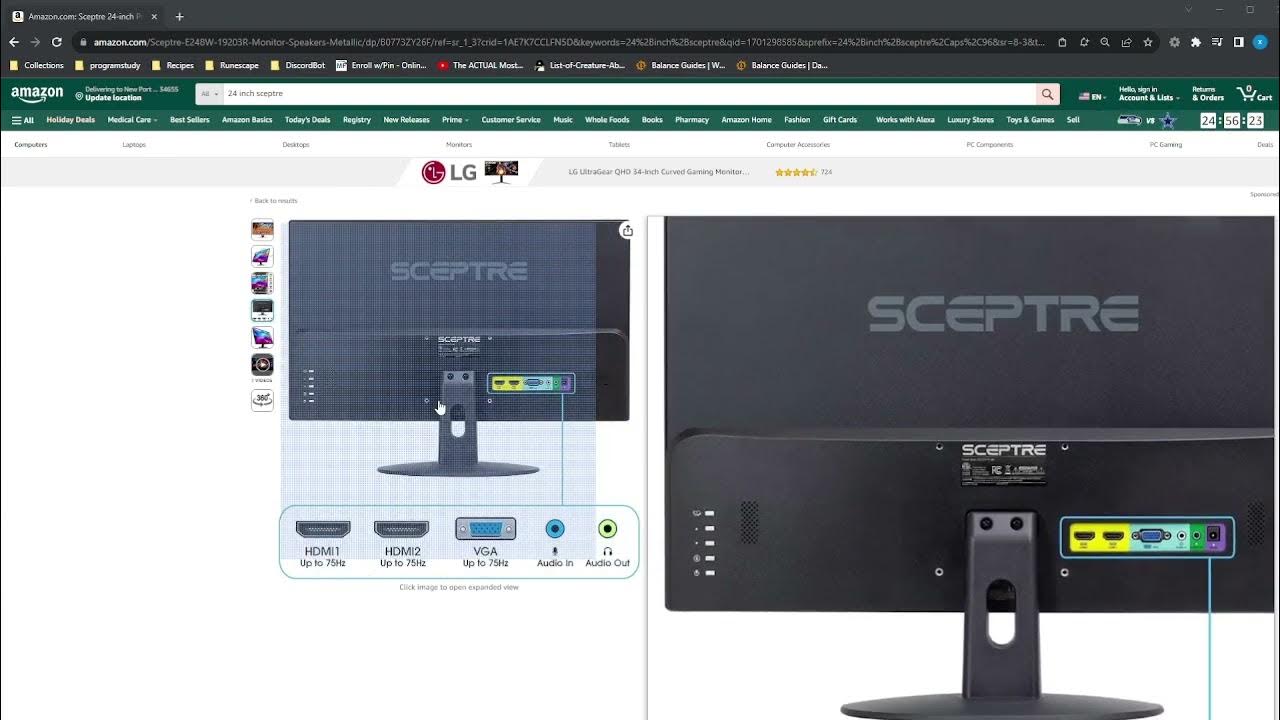Open Returns & Orders
The width and height of the screenshot is (1280, 720).
pos(1208,94)
